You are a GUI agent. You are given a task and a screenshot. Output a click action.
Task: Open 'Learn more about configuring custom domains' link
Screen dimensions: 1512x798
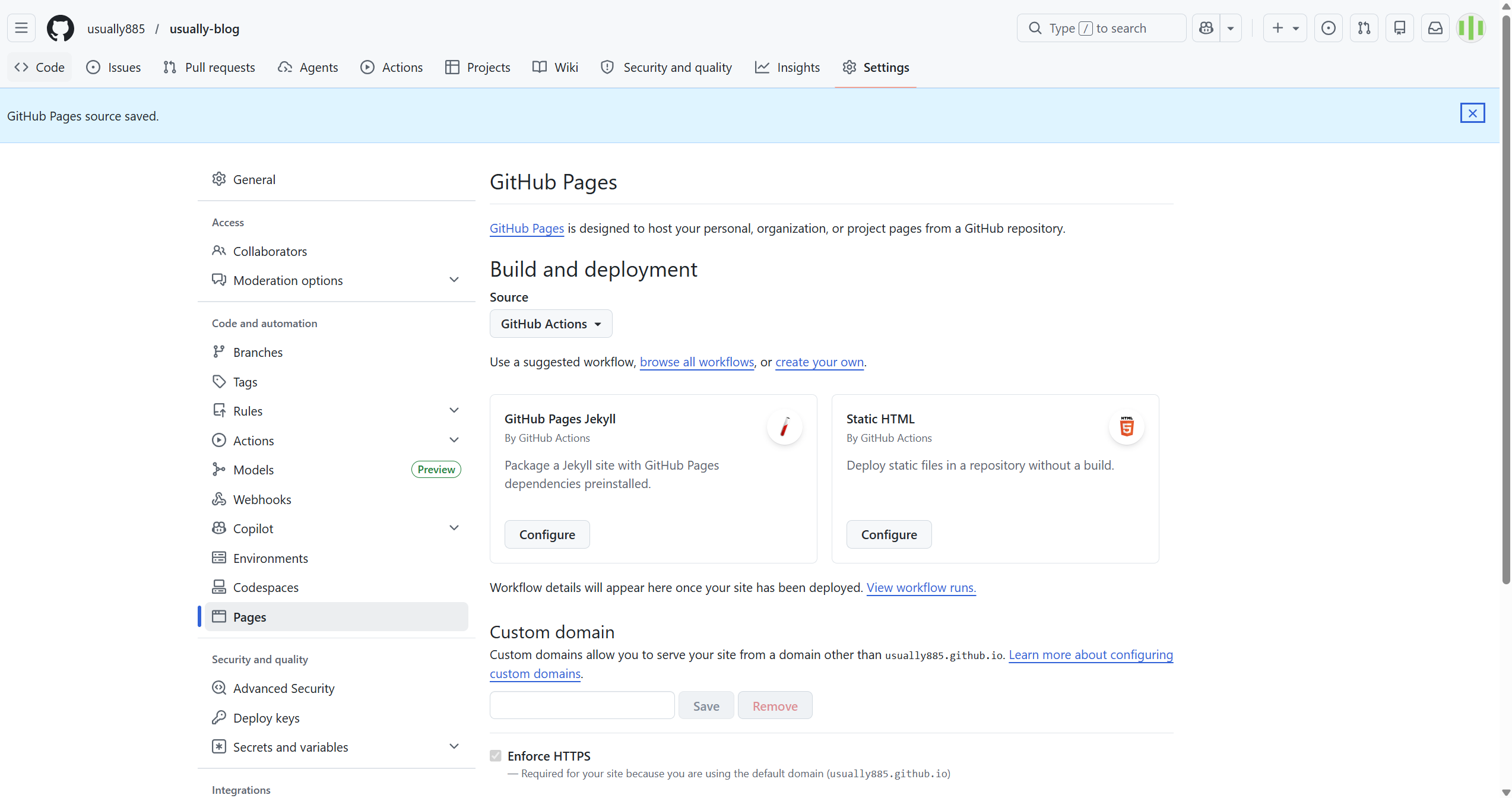(x=1091, y=654)
